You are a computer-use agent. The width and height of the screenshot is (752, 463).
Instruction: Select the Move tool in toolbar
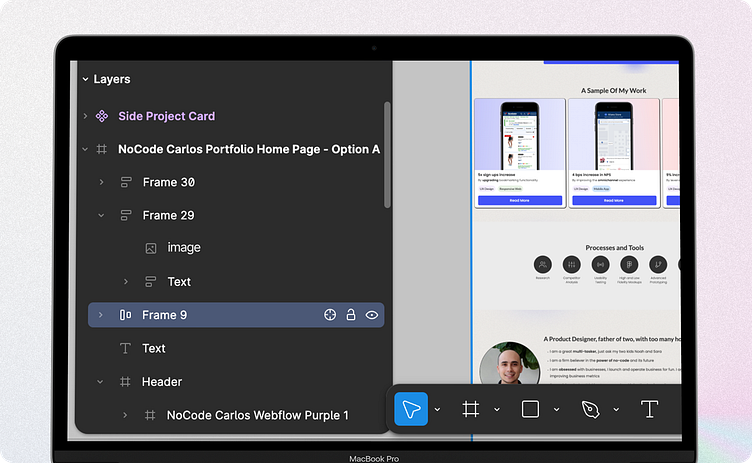pos(411,409)
